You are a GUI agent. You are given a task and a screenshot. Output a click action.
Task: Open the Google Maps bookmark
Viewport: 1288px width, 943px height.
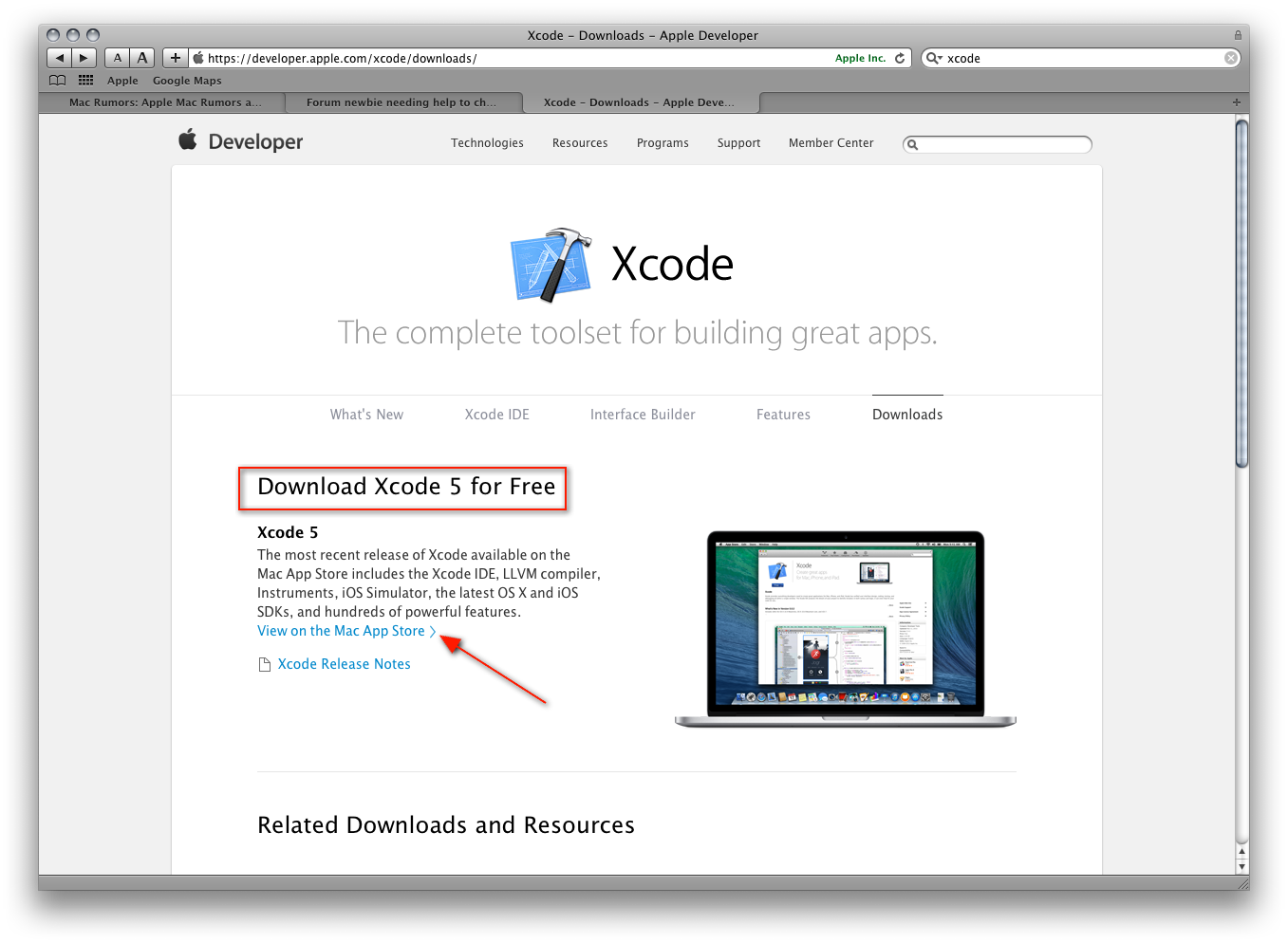pyautogui.click(x=187, y=81)
